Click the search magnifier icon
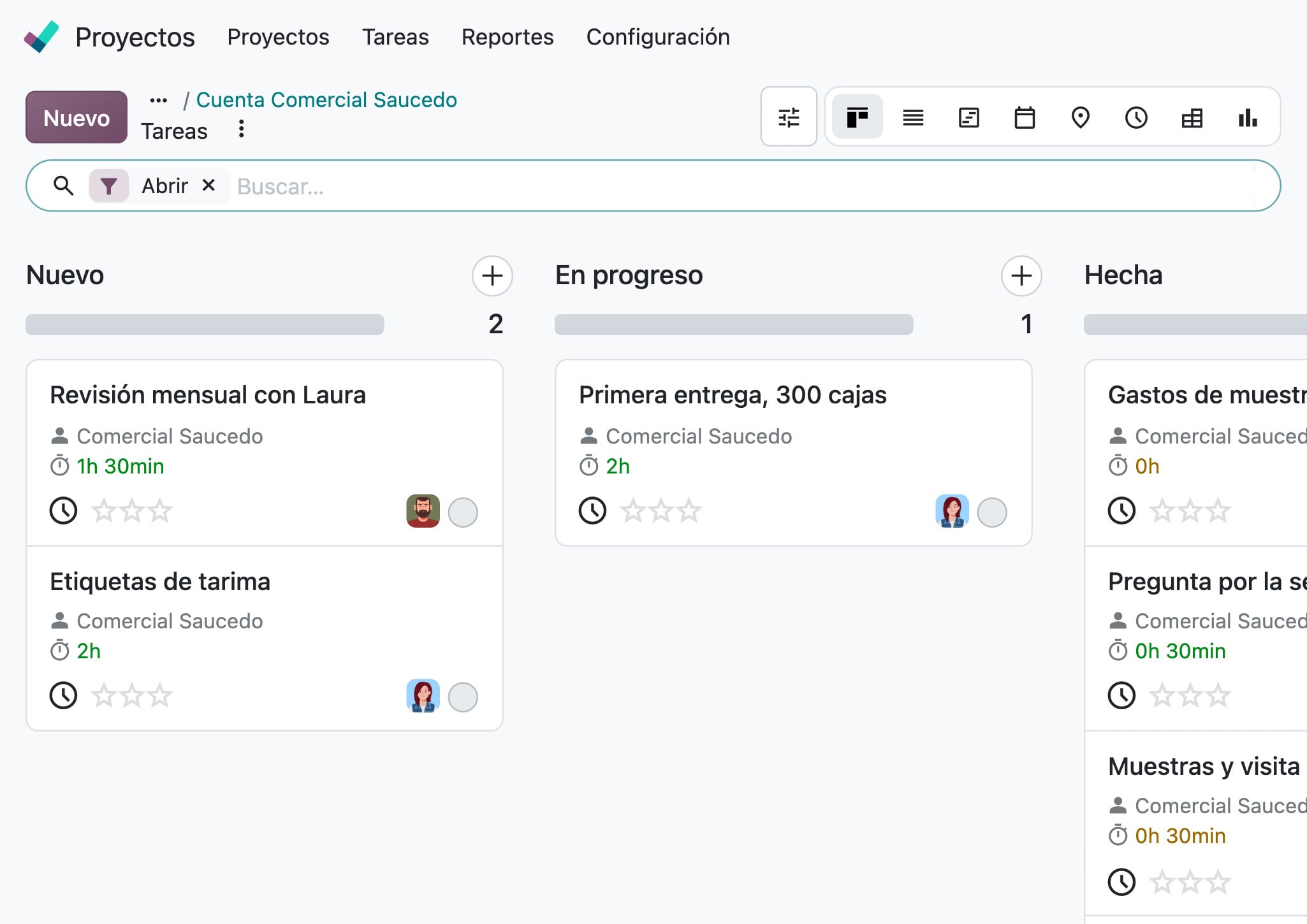The width and height of the screenshot is (1307, 924). tap(63, 185)
